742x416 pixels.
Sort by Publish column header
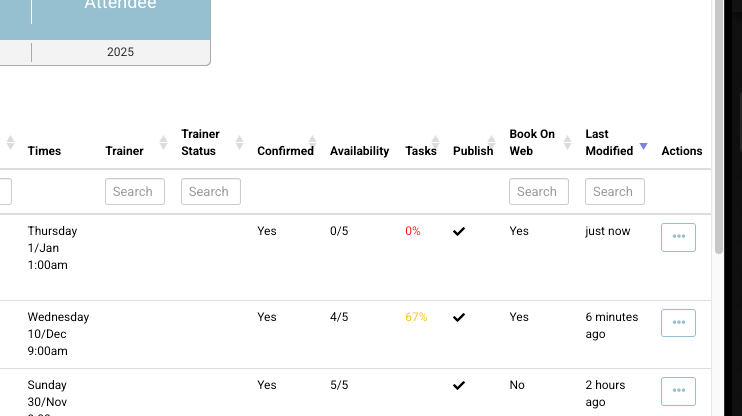(x=473, y=151)
